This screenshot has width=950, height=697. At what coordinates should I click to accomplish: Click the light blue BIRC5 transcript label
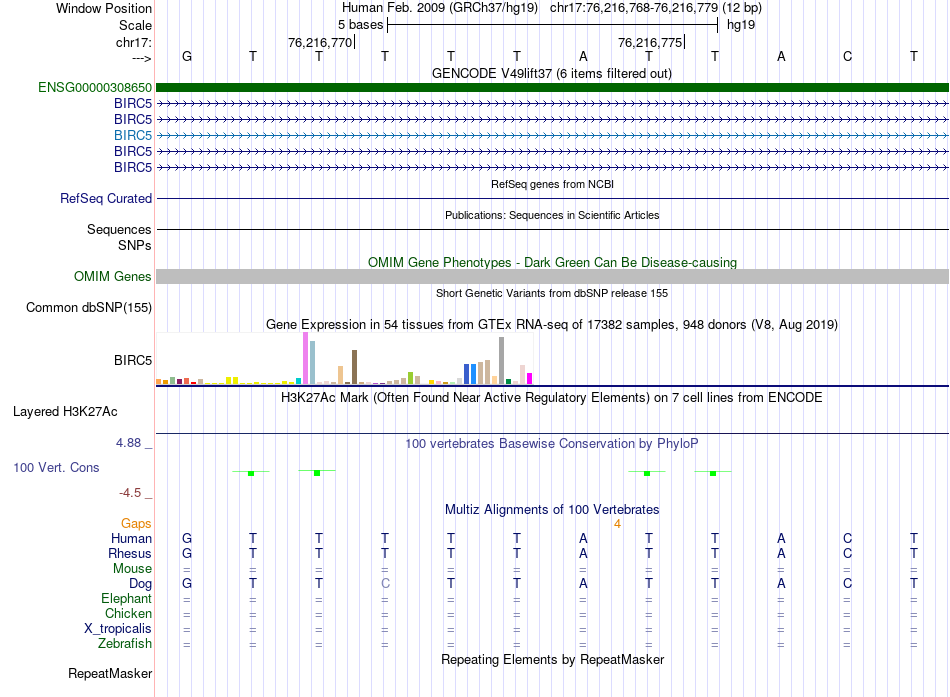pos(133,135)
